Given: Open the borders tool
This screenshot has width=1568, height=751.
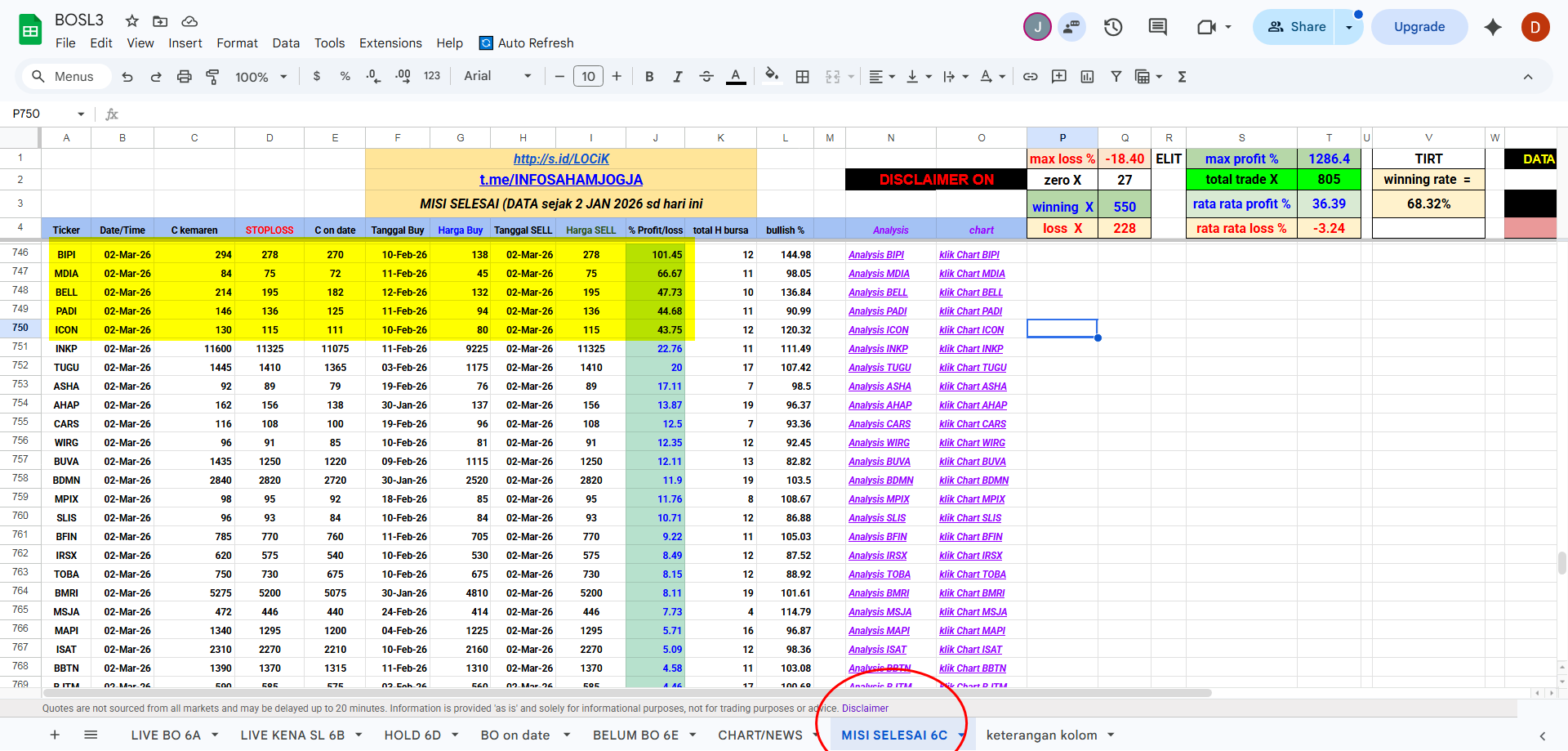Looking at the screenshot, I should pos(803,77).
